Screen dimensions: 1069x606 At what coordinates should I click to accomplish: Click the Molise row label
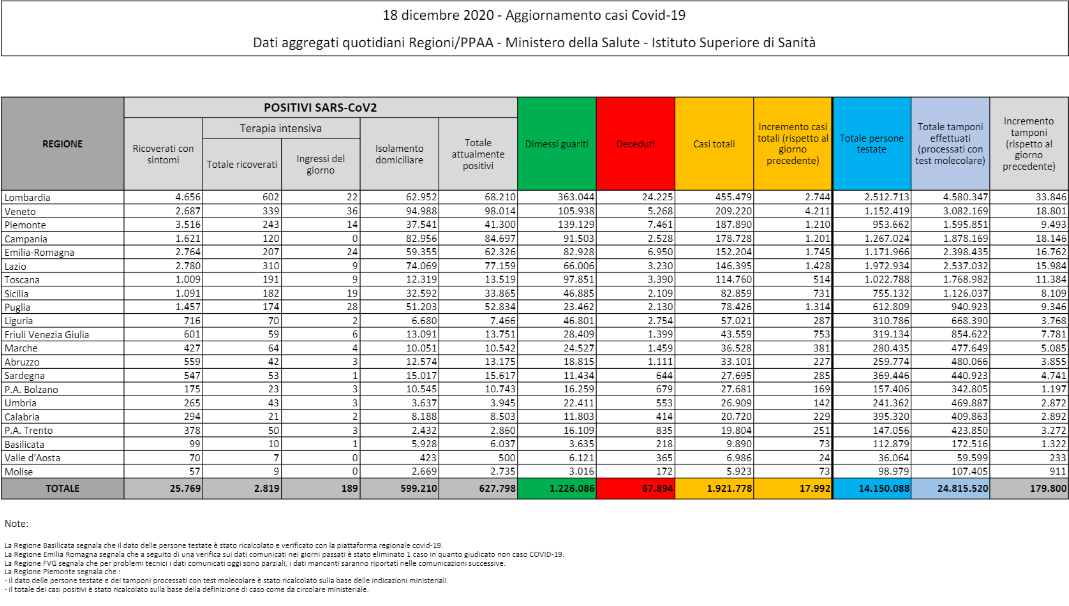[x=18, y=471]
